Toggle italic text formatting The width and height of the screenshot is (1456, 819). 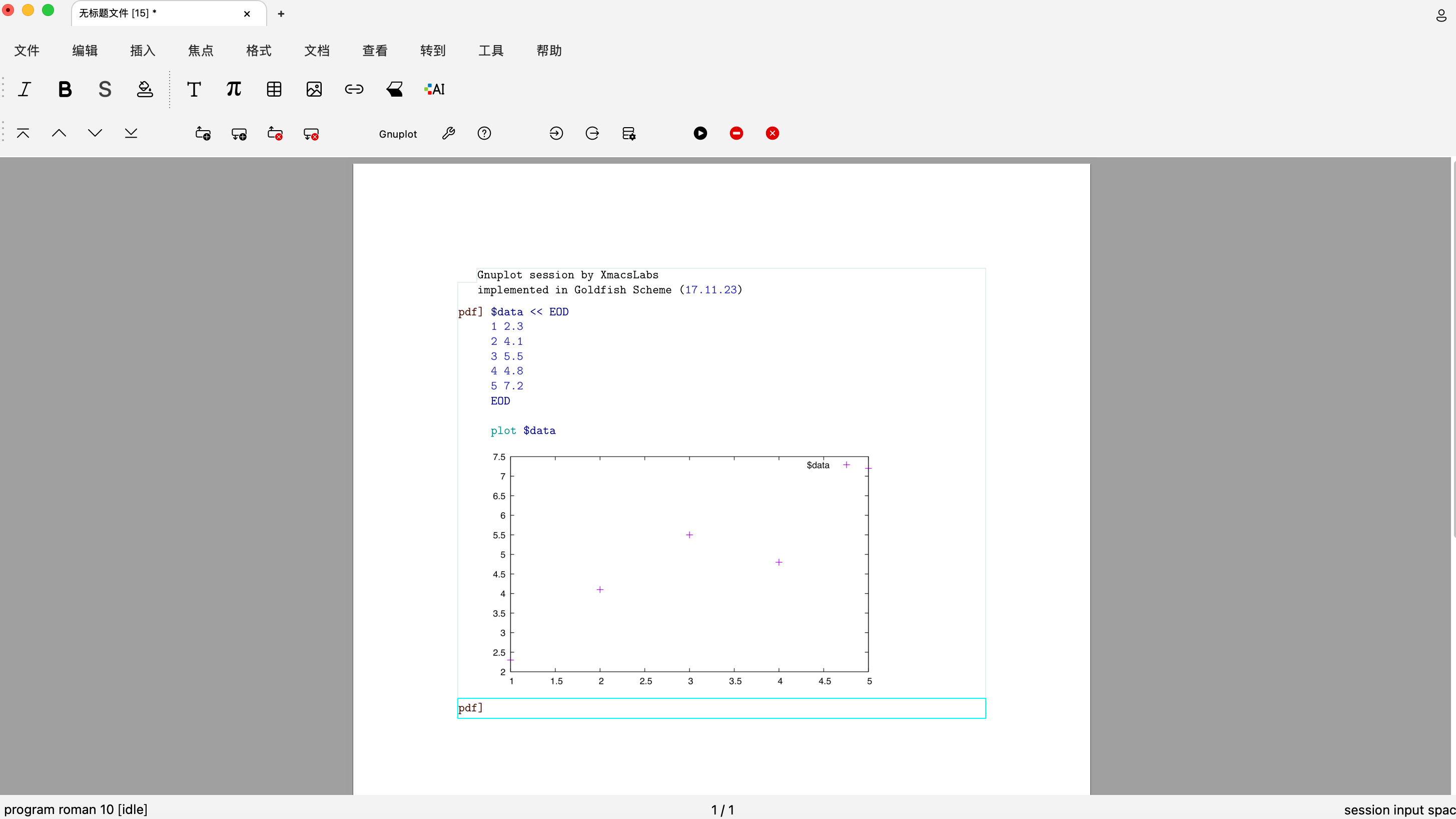pos(25,90)
